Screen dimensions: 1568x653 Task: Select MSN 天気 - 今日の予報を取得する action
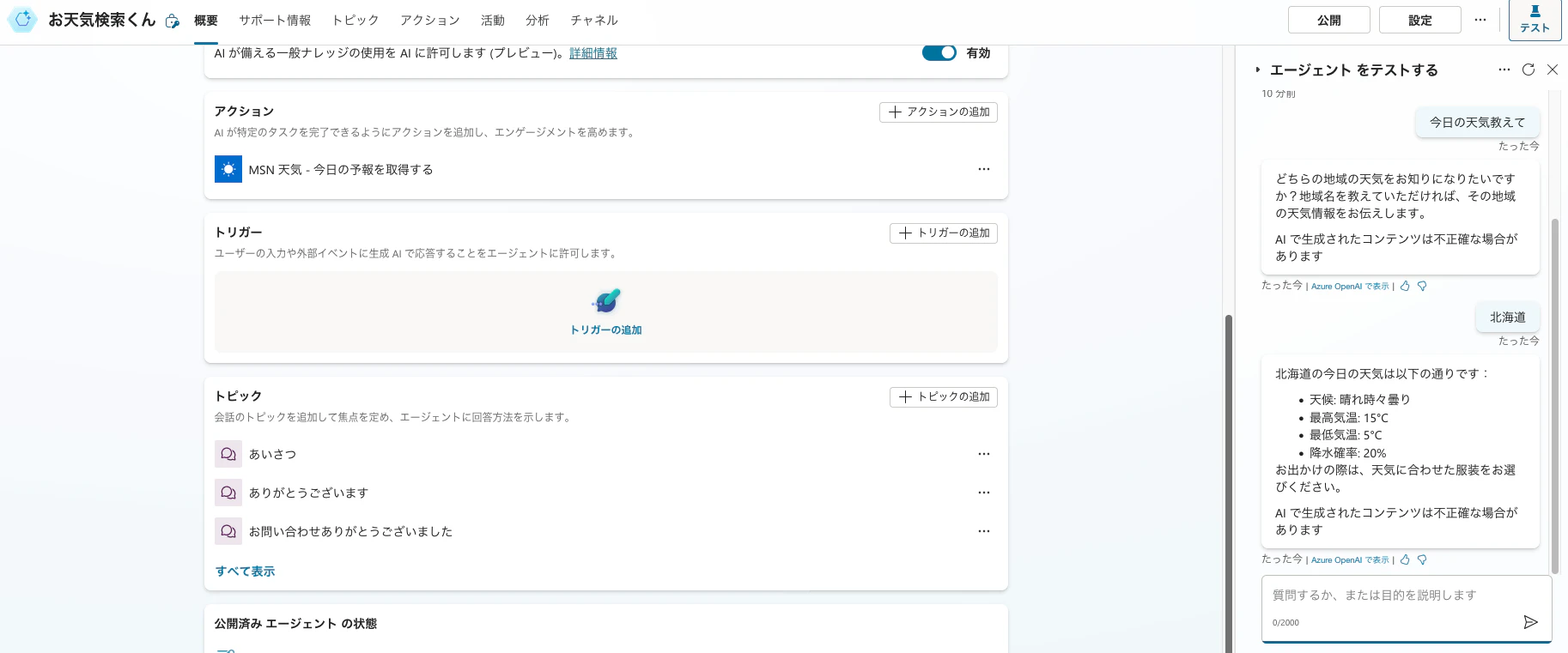[341, 170]
